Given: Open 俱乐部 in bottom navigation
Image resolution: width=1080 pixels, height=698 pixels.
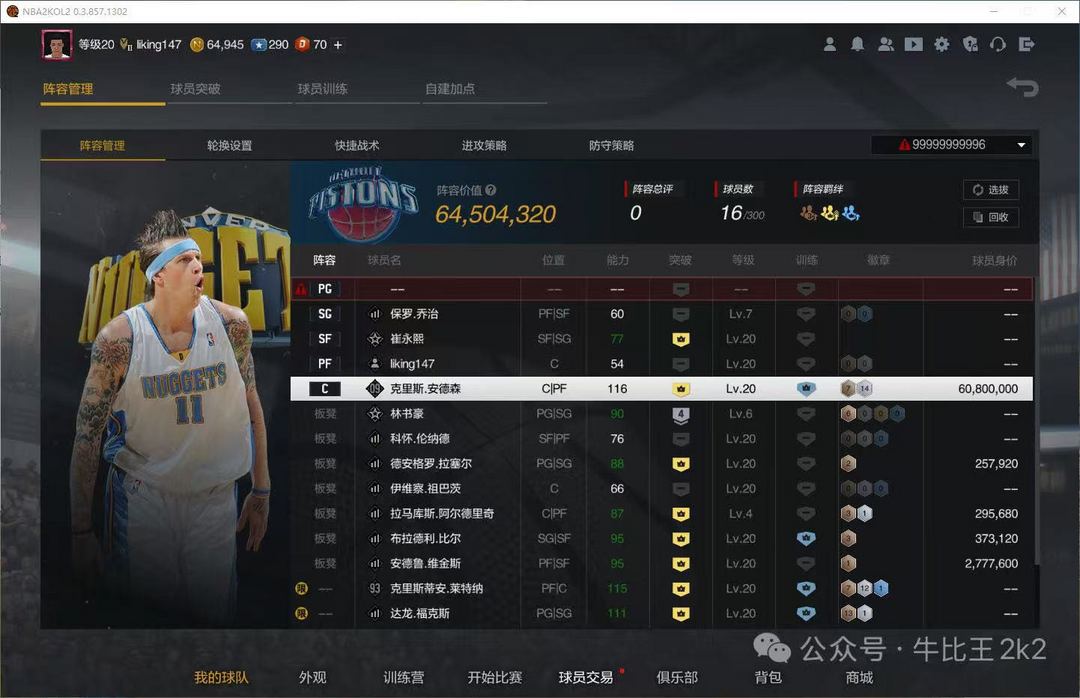Looking at the screenshot, I should (x=677, y=677).
